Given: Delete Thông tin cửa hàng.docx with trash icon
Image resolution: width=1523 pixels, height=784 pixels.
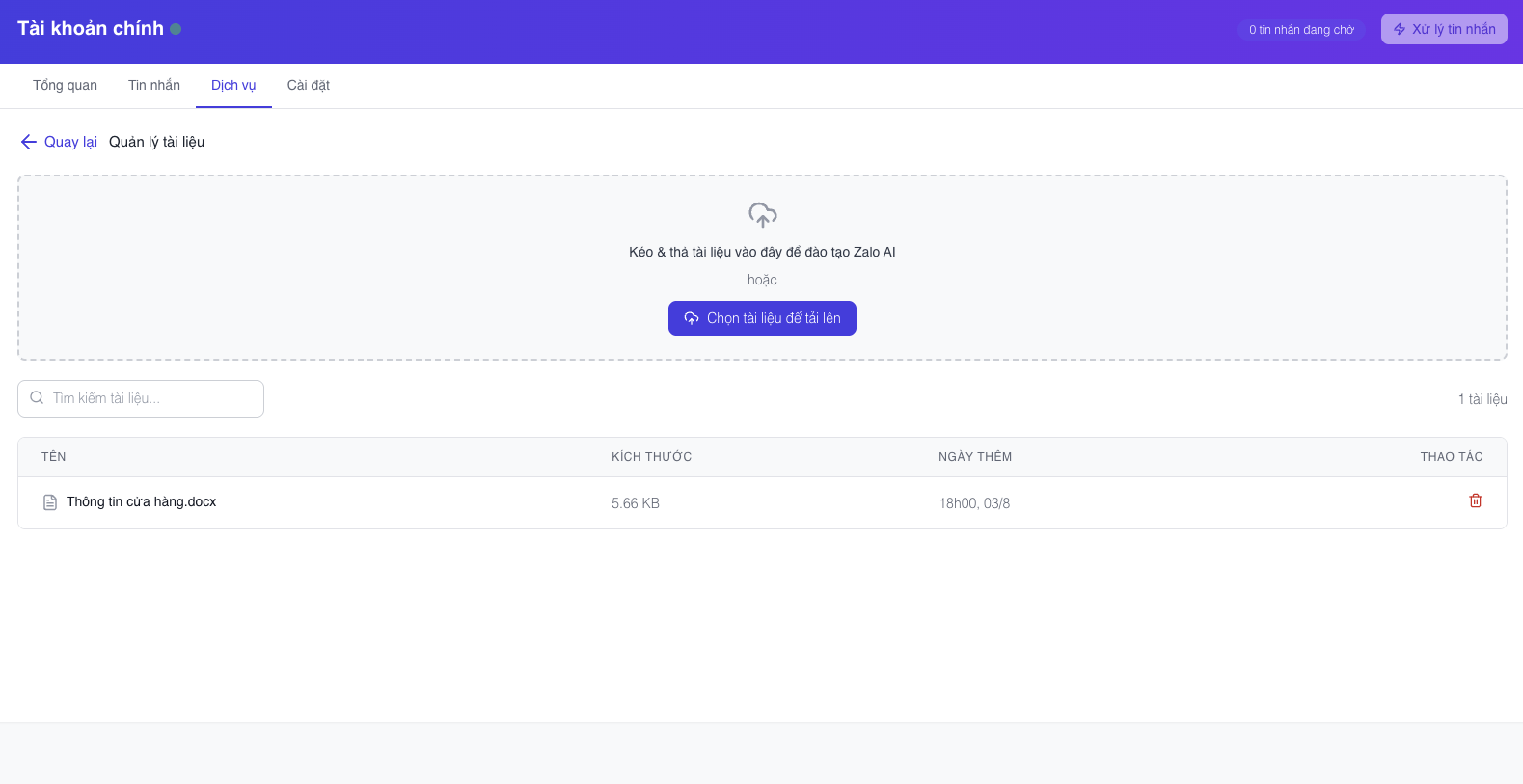Looking at the screenshot, I should point(1475,500).
